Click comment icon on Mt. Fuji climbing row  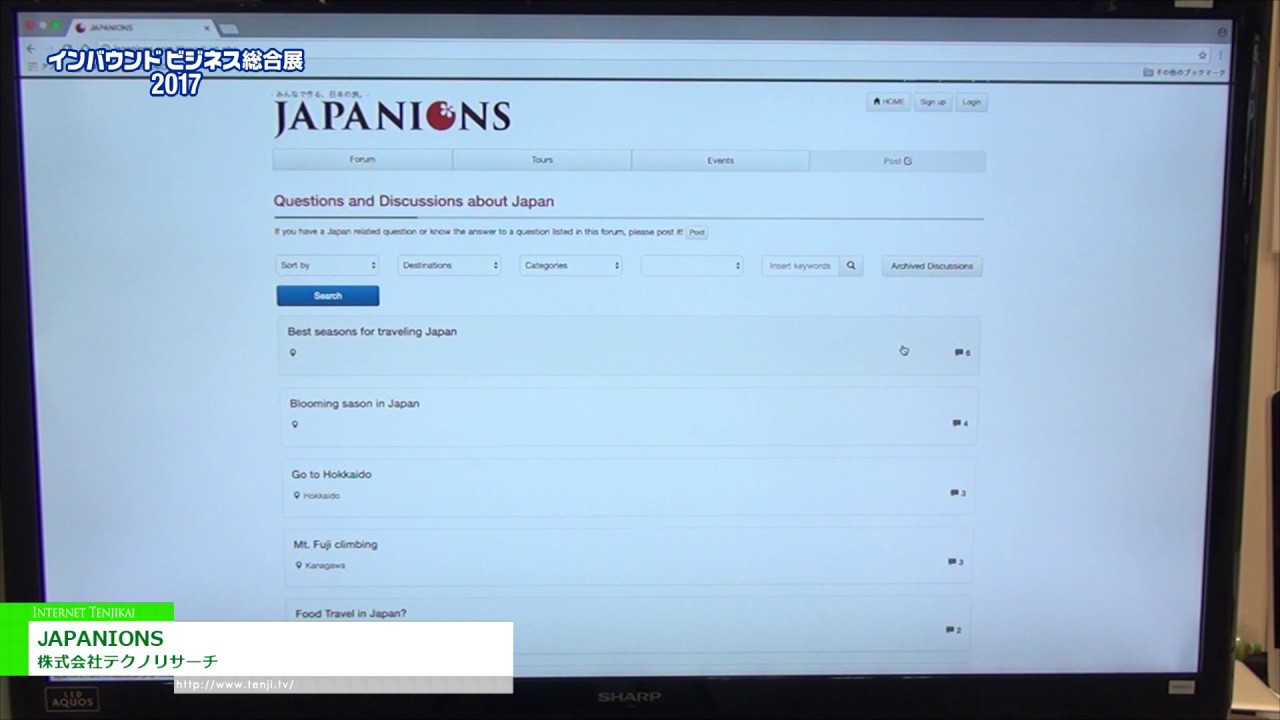[952, 562]
